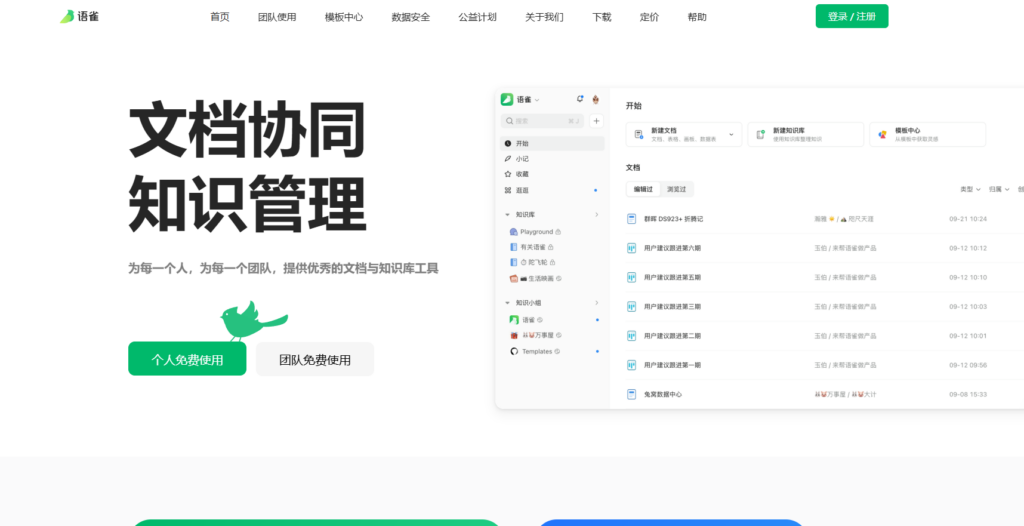Open the 有关语雀 knowledge base

532,247
